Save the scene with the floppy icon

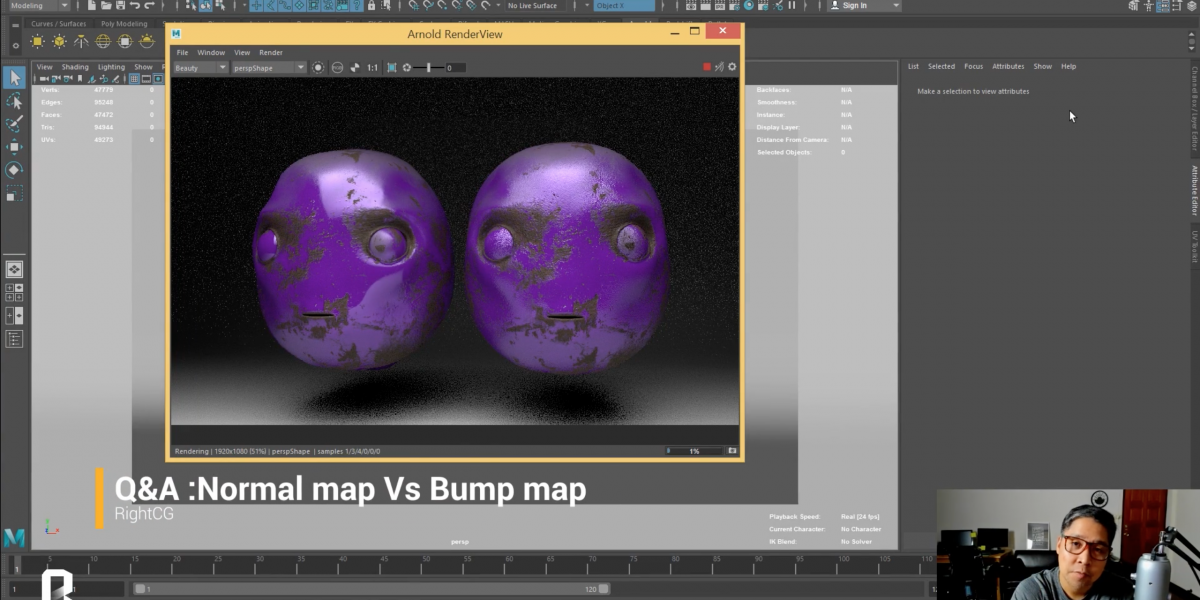click(120, 6)
